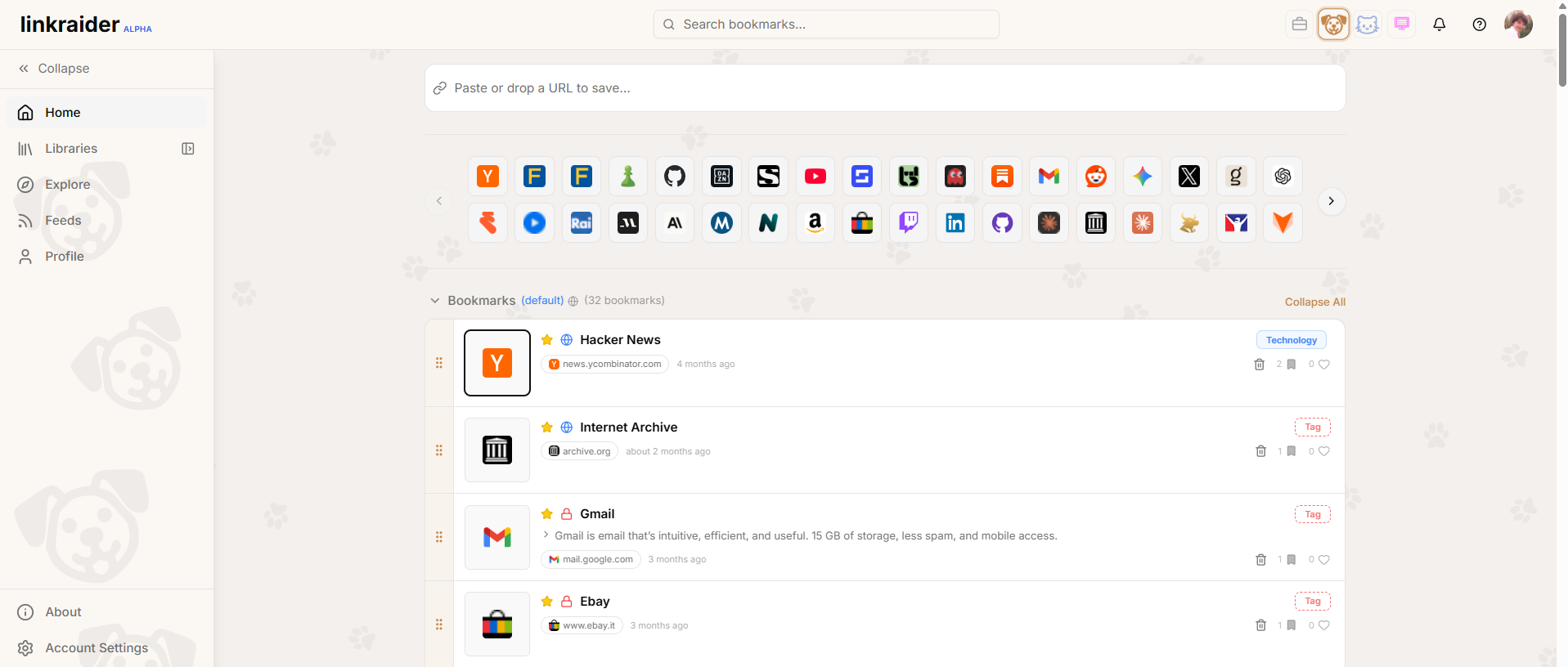This screenshot has height=667, width=1568.
Task: Click the Paste or drop a URL field
Action: click(x=885, y=88)
